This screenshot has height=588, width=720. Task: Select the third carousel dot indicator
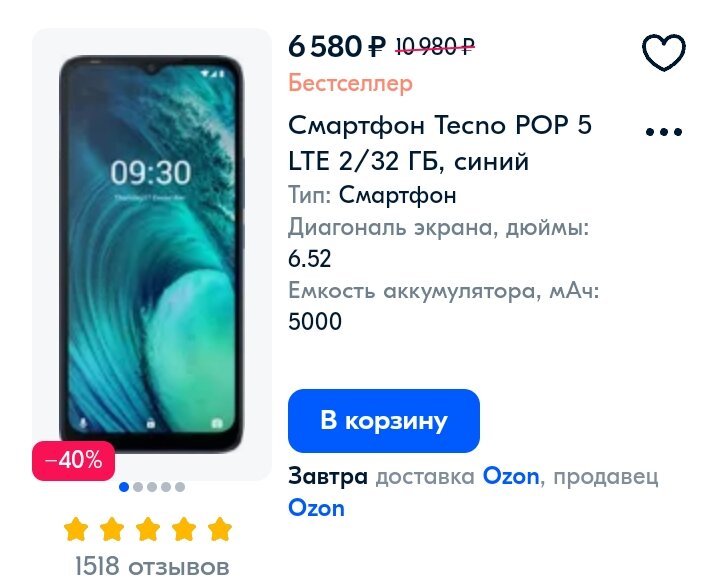(152, 487)
